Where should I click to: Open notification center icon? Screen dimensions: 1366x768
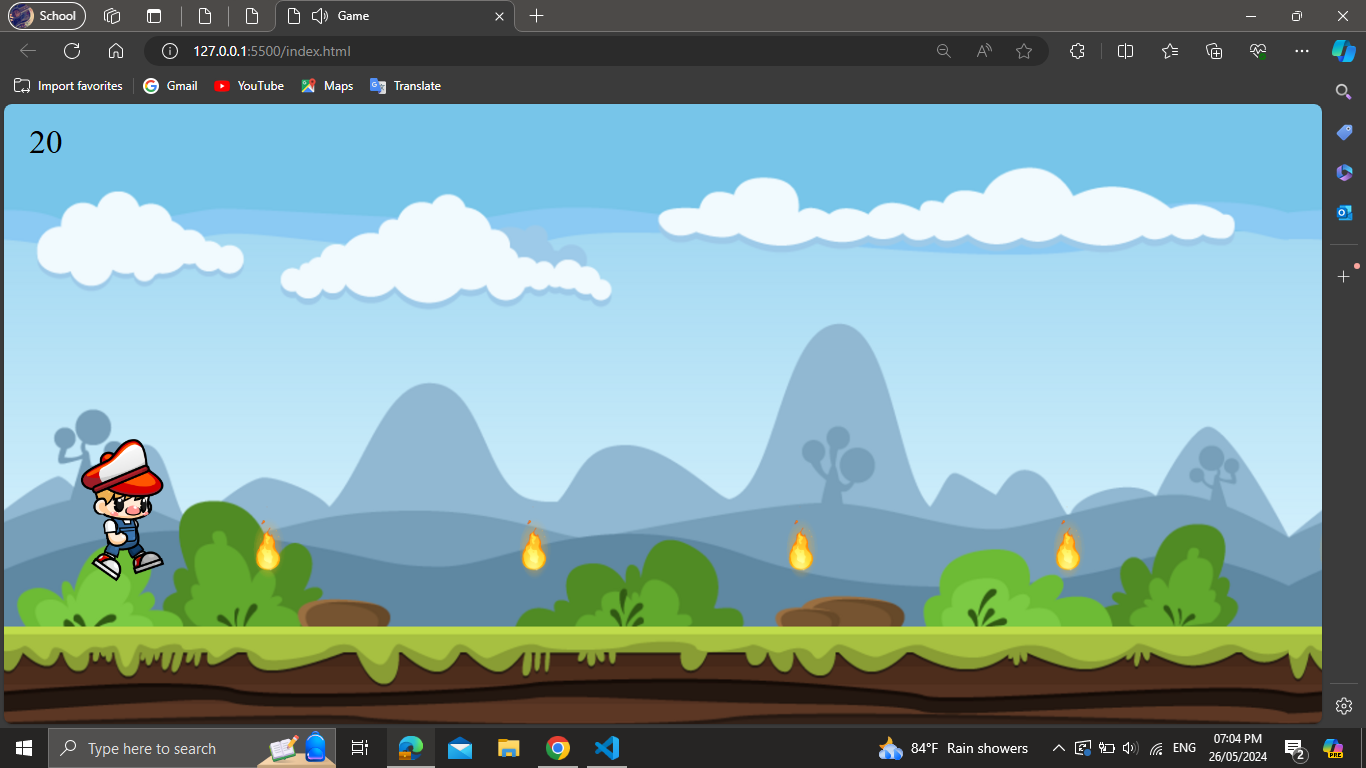tap(1296, 748)
